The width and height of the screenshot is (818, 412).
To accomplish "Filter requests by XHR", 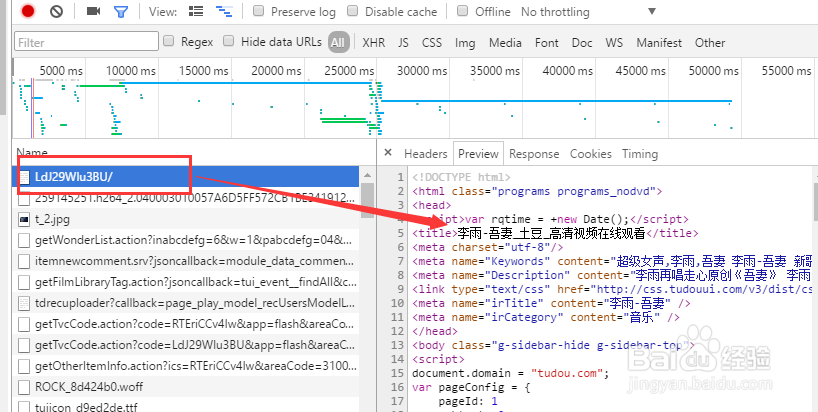I will tap(374, 43).
